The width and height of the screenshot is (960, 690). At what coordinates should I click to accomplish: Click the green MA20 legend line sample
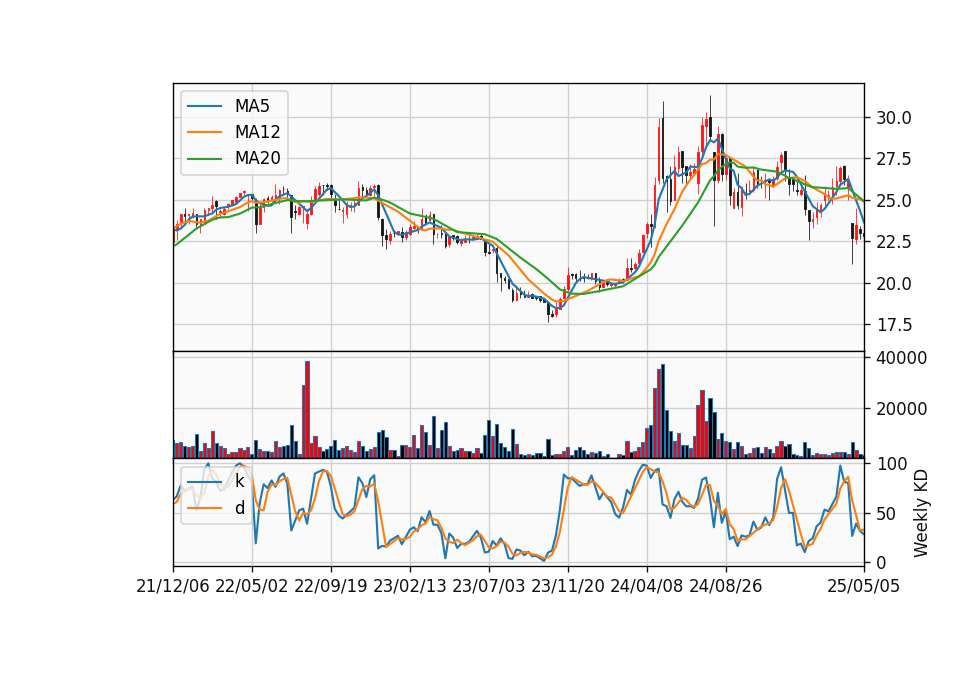coord(204,158)
